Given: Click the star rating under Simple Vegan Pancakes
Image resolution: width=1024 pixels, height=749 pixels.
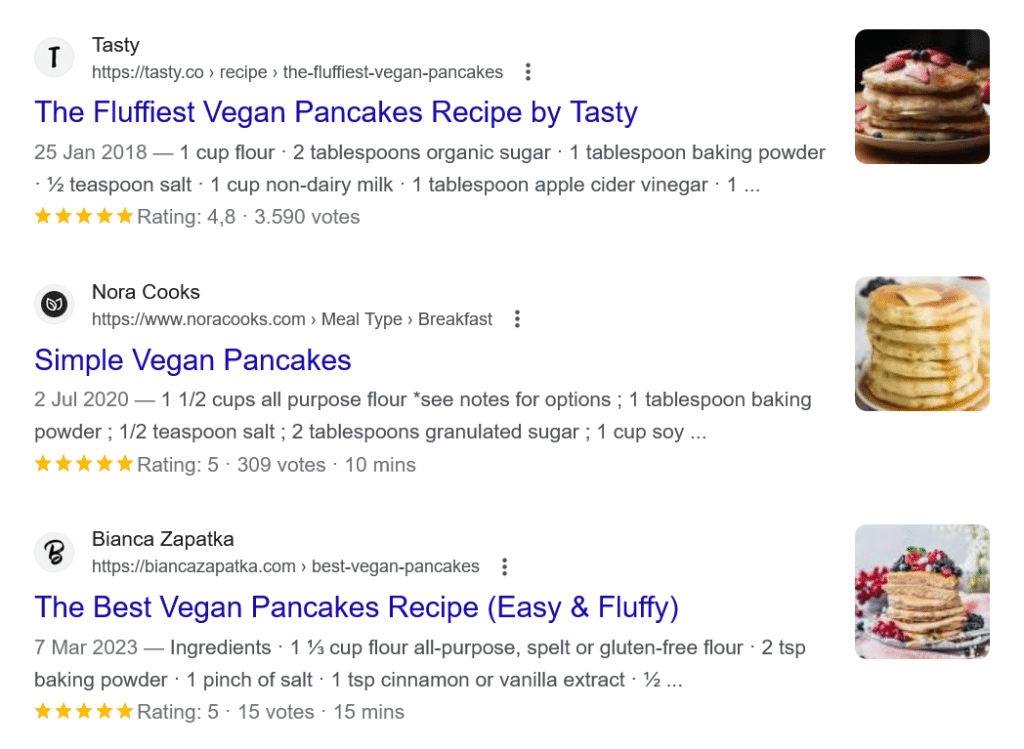Looking at the screenshot, I should click(x=84, y=463).
